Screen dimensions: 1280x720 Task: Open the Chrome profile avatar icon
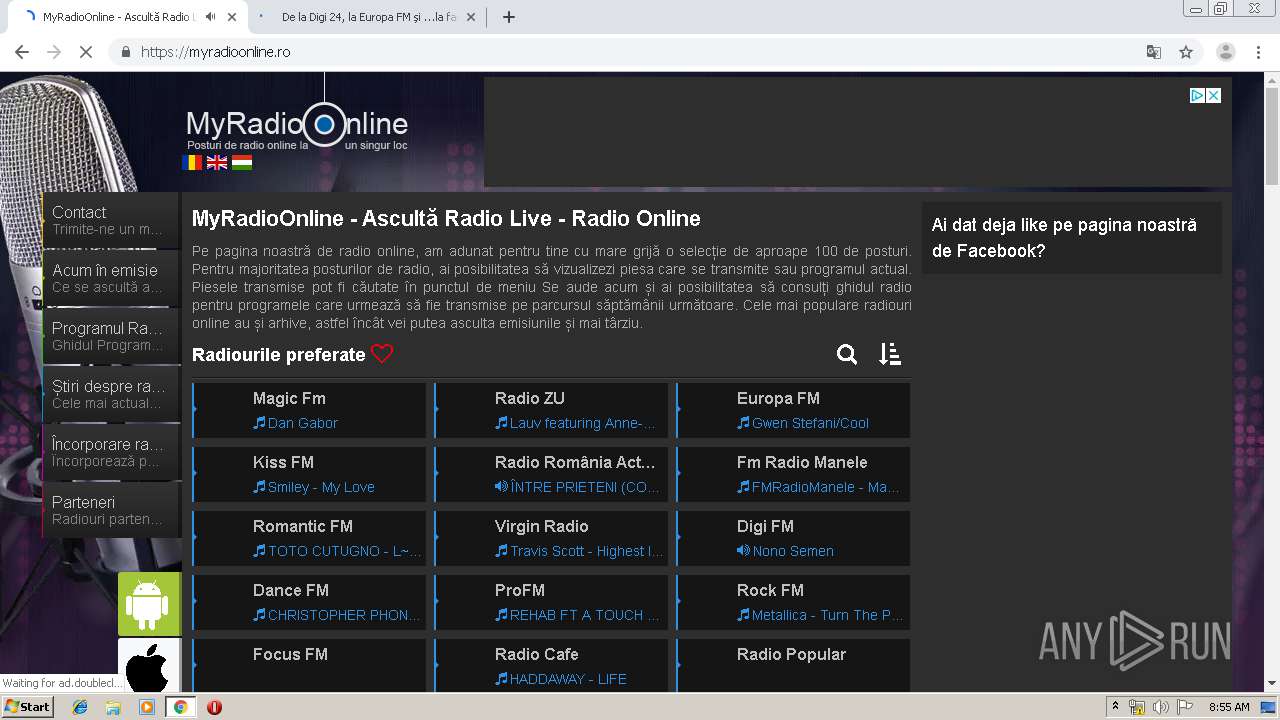1226,52
